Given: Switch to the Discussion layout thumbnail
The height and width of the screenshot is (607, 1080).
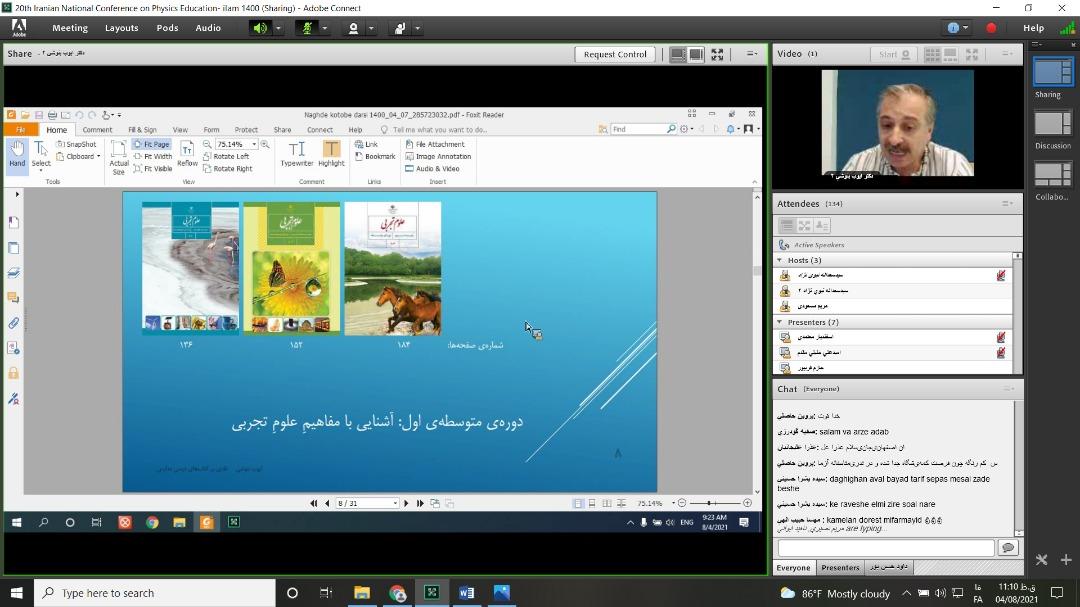Looking at the screenshot, I should [1052, 125].
